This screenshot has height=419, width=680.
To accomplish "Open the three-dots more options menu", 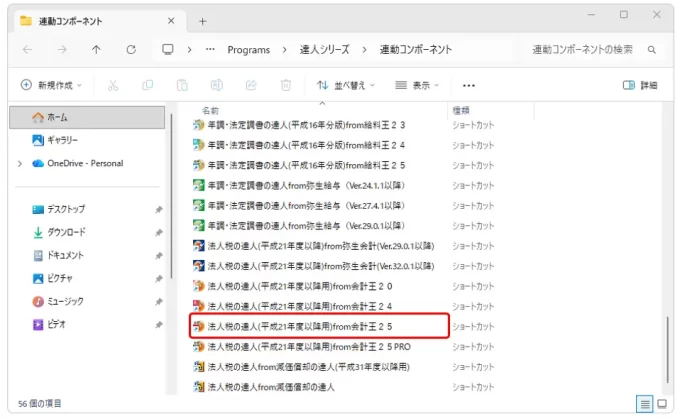I will (468, 86).
